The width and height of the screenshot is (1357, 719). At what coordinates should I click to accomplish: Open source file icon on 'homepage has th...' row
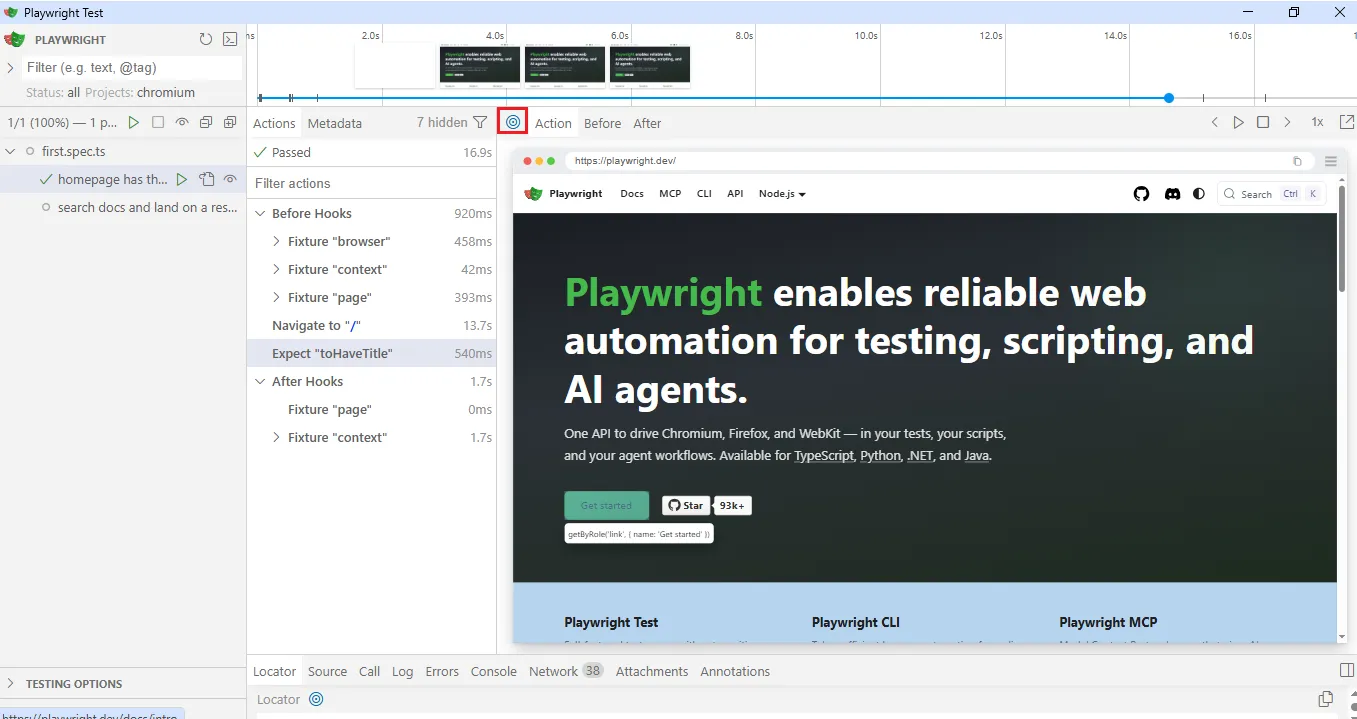pos(206,179)
